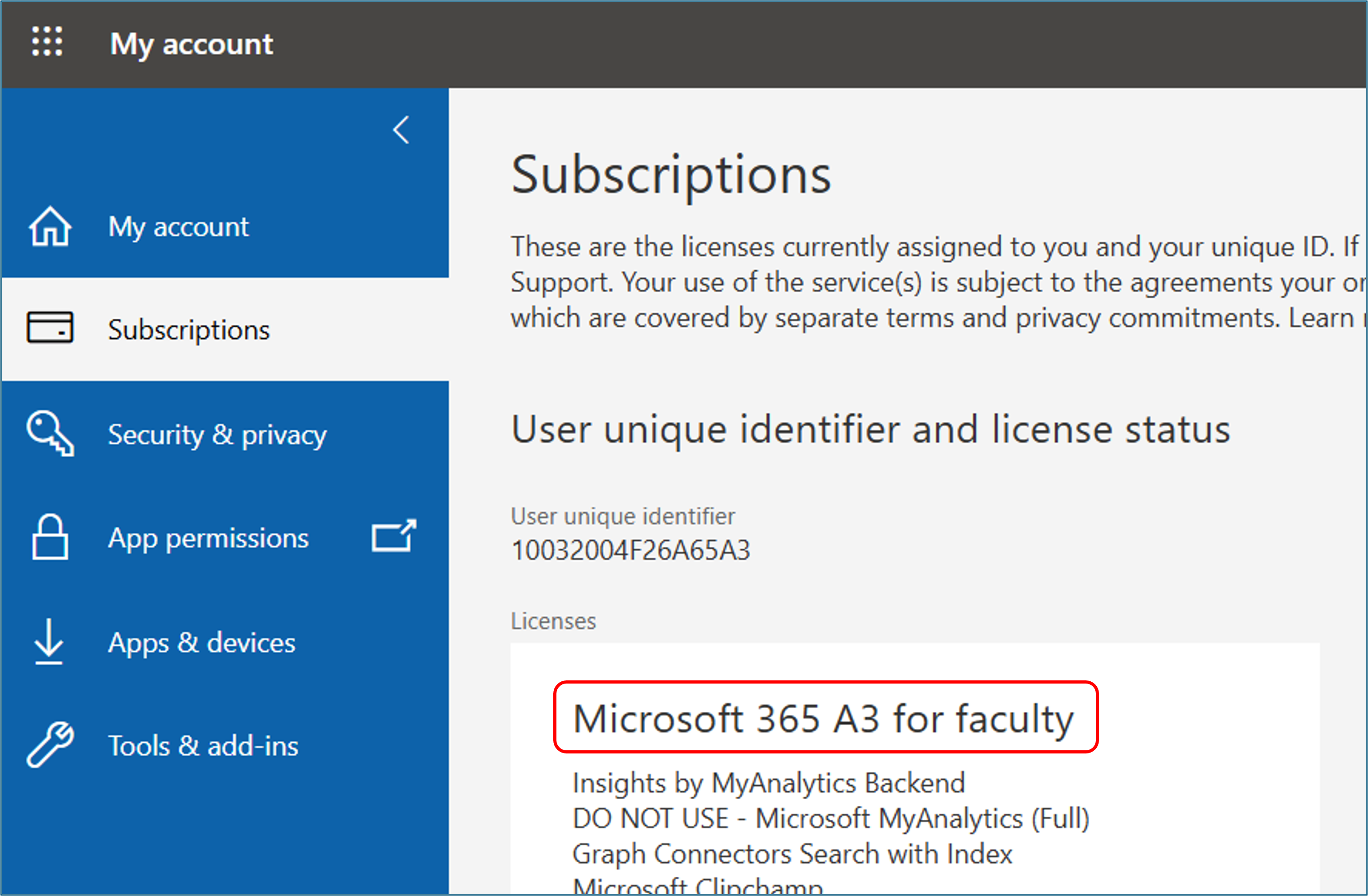The height and width of the screenshot is (896, 1368).
Task: Click the My account header title
Action: click(192, 43)
